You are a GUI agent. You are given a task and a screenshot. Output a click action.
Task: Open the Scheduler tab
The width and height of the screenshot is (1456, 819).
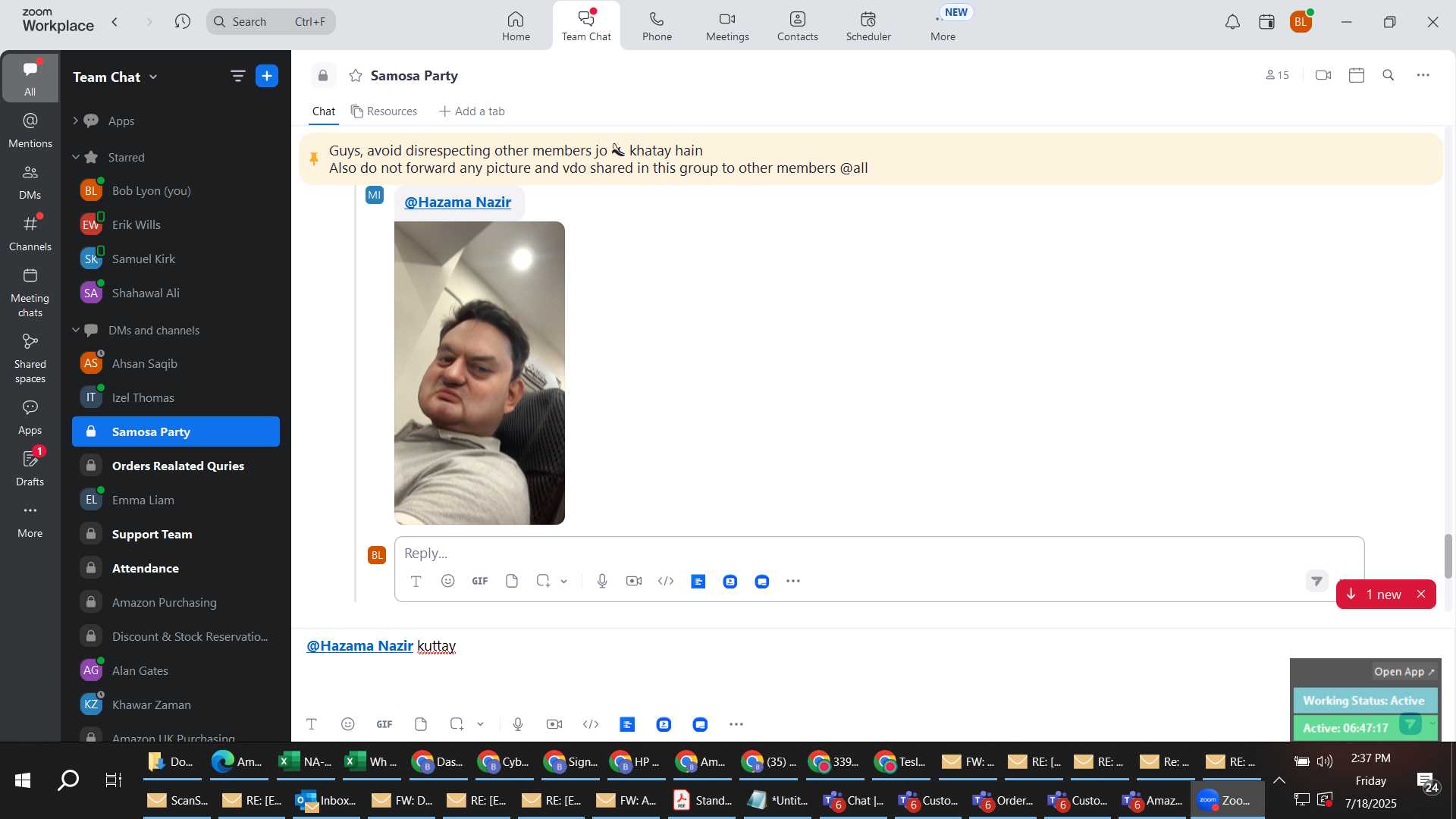(868, 26)
